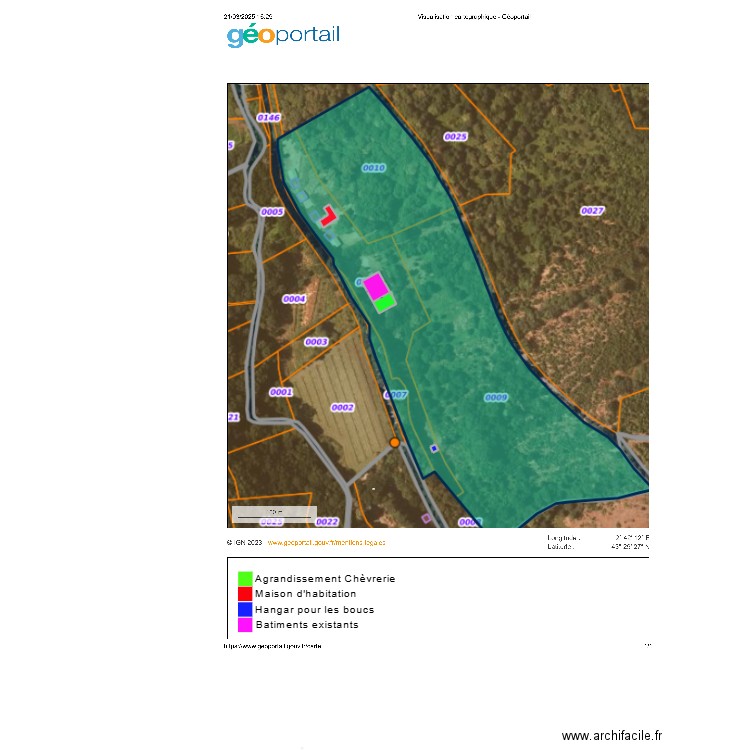Click the page title text in the header

coord(473,17)
